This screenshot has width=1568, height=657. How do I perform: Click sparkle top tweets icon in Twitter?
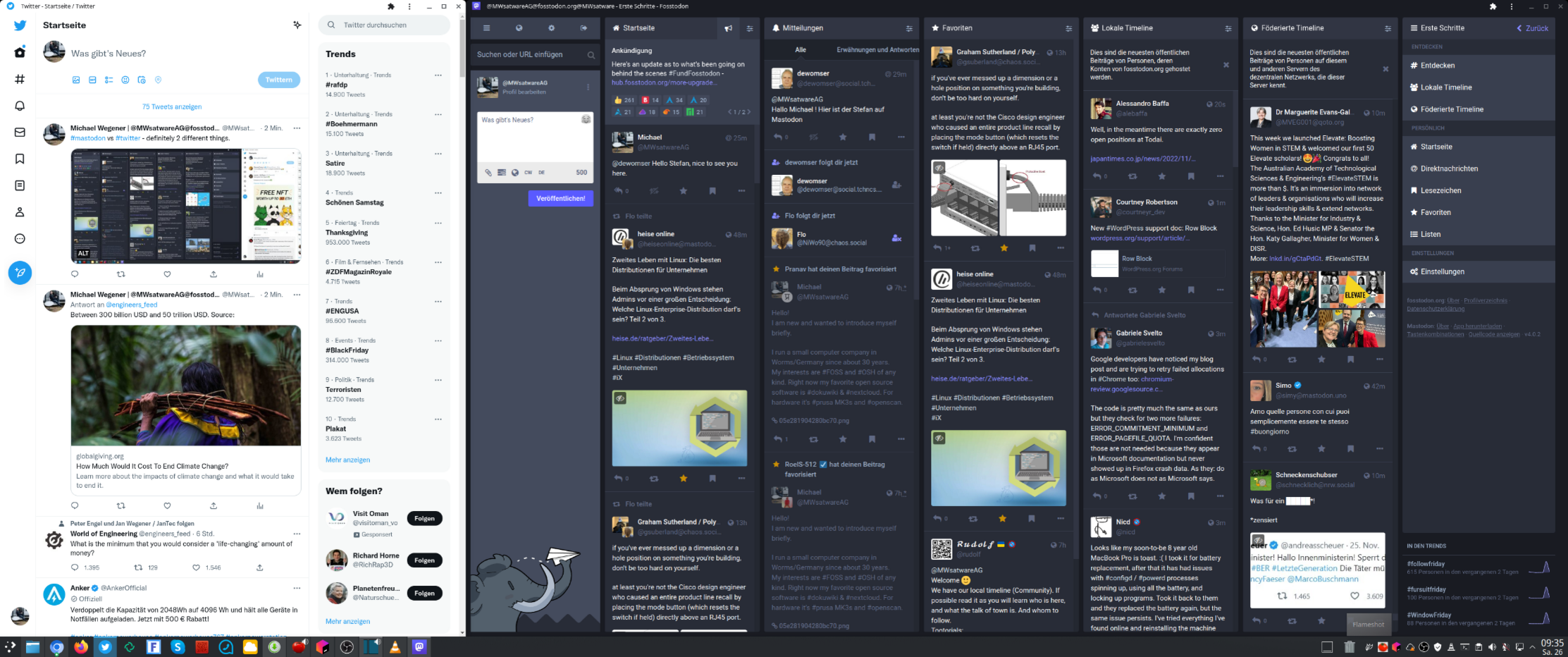pos(297,25)
